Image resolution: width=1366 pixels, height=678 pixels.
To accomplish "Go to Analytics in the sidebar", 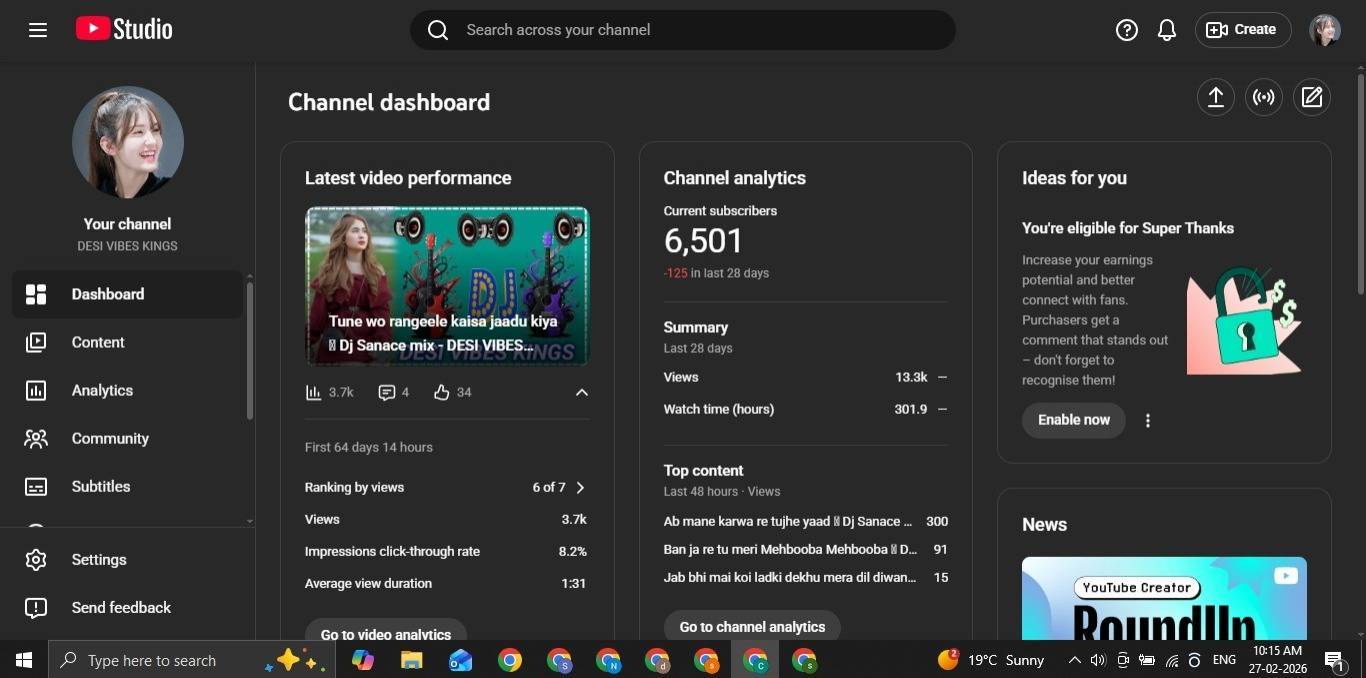I will point(102,390).
